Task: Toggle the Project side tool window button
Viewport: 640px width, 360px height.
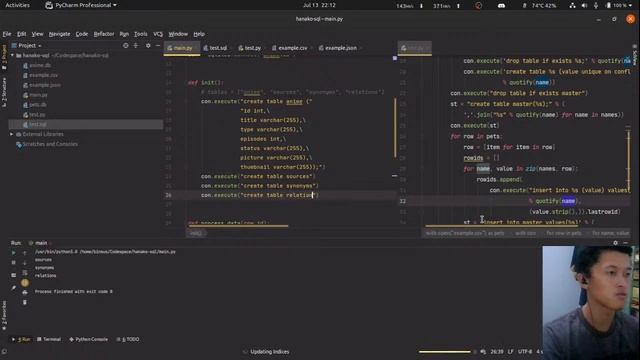Action: click(4, 57)
